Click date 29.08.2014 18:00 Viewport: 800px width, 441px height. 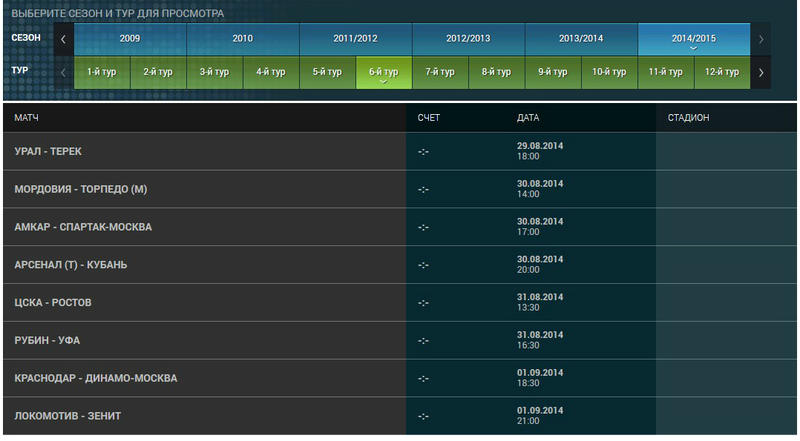(x=540, y=151)
